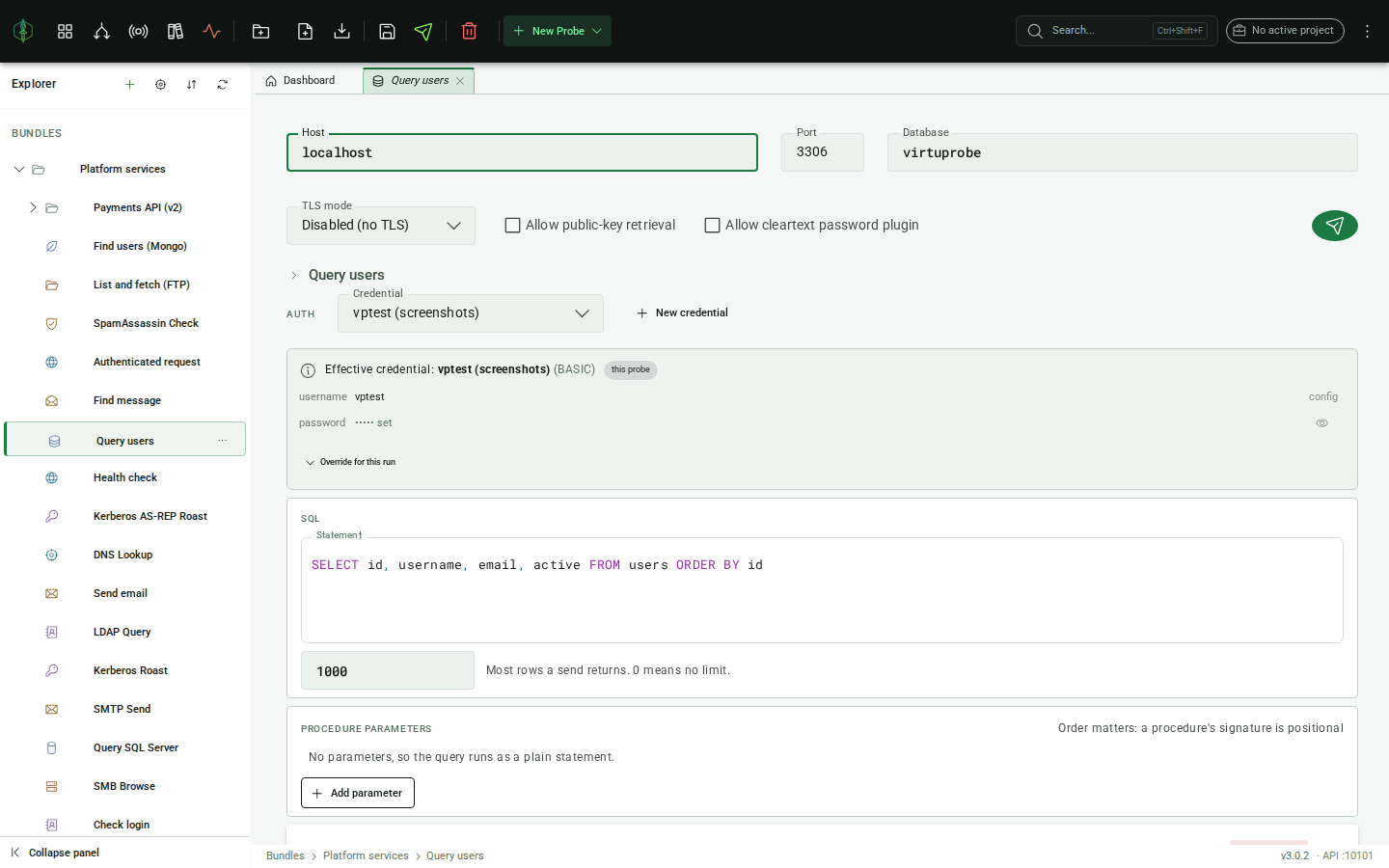1389x868 pixels.
Task: Run the probe with the green send button
Action: [1335, 226]
